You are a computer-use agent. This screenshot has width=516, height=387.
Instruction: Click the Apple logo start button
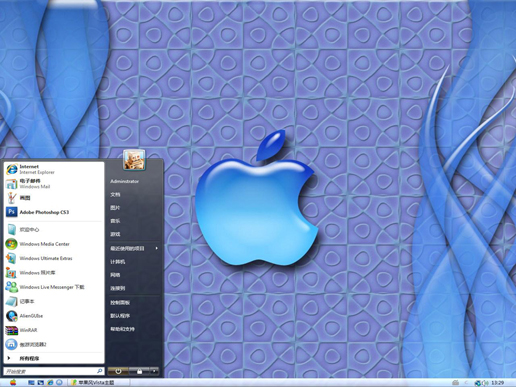click(13, 382)
